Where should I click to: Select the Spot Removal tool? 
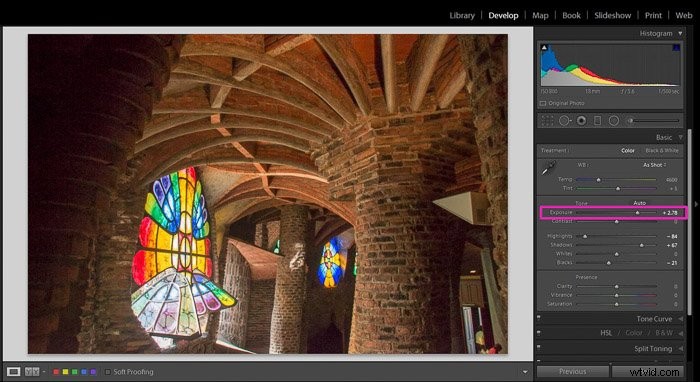565,120
